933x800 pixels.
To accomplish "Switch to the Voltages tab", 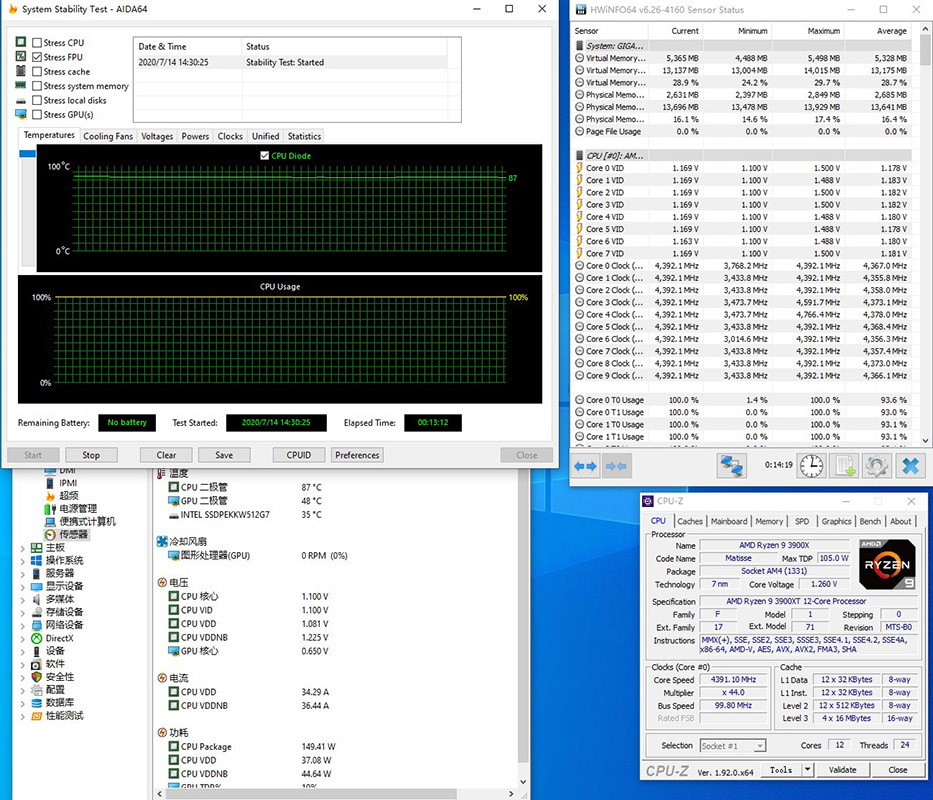I will (157, 136).
